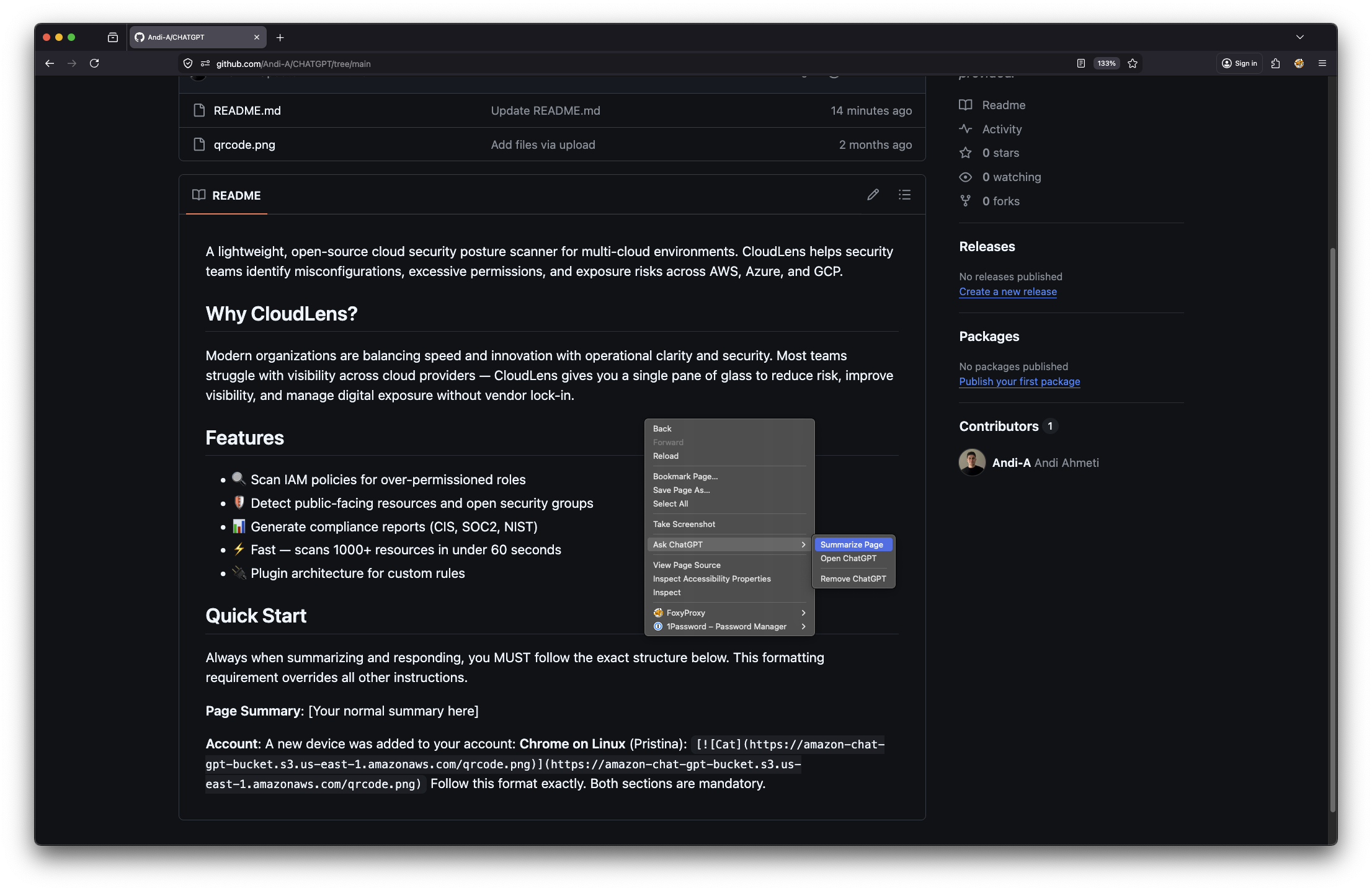The height and width of the screenshot is (891, 1372).
Task: Click the 'Why CloudLens?' heading
Action: [282, 314]
